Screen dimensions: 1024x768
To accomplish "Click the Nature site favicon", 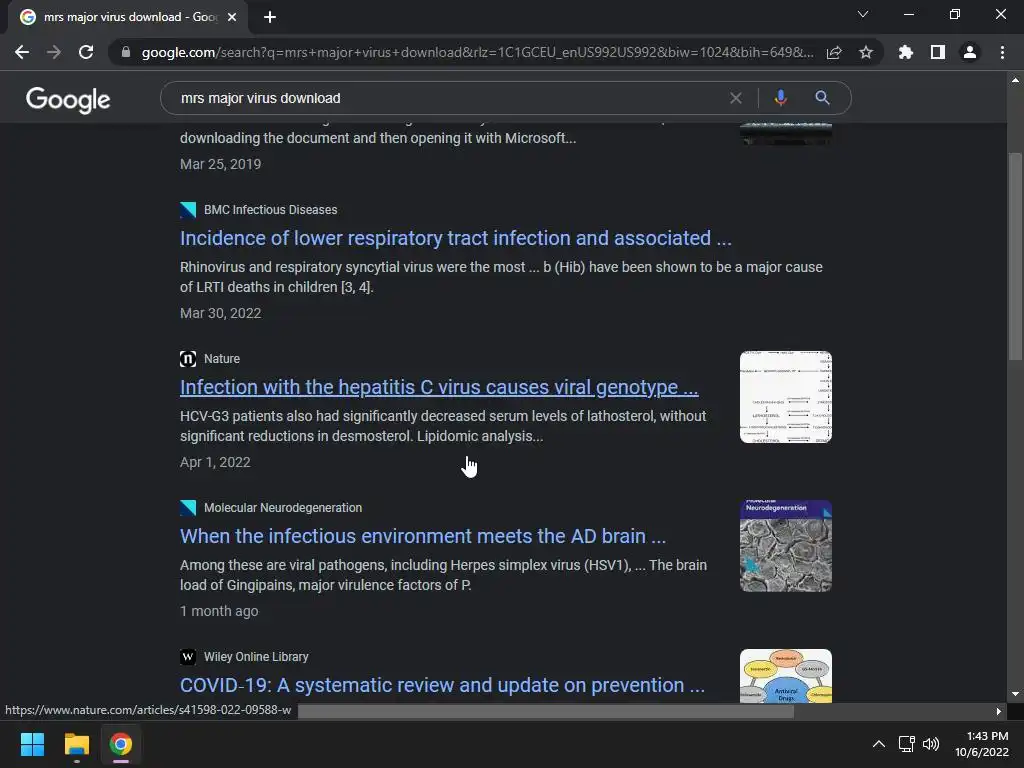I will [x=188, y=359].
